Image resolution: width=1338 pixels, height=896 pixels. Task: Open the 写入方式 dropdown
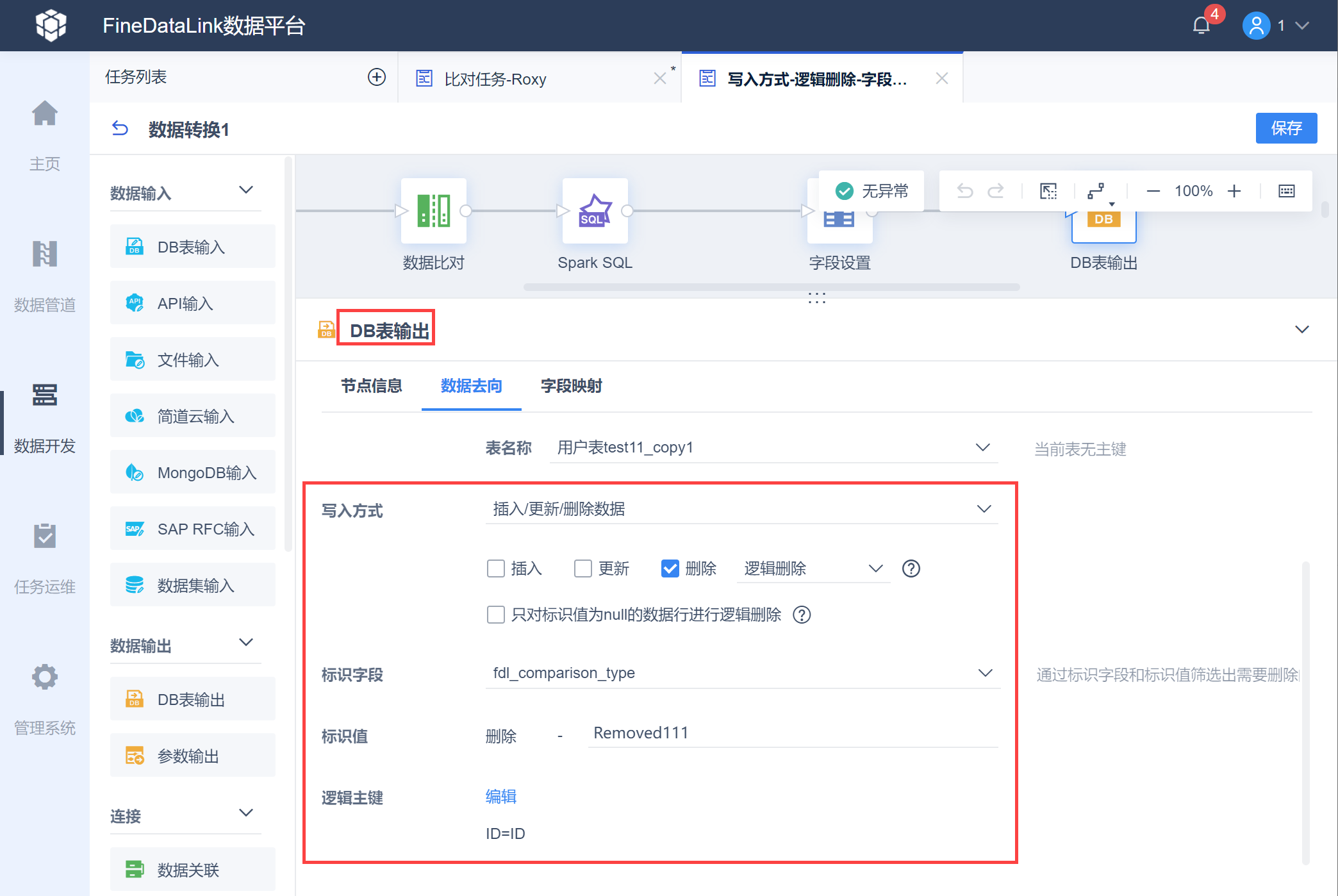[x=741, y=509]
